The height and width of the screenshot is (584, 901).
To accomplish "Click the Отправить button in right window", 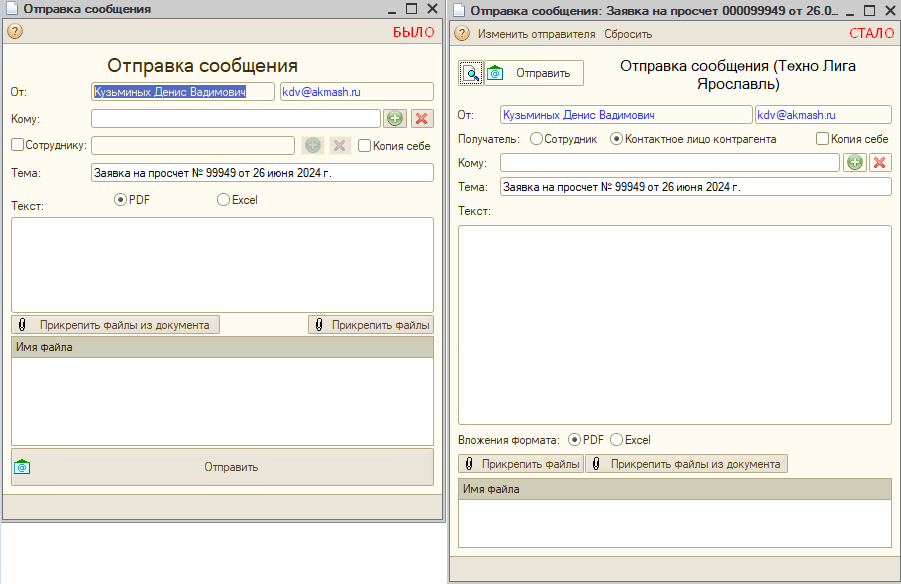I will (x=534, y=73).
